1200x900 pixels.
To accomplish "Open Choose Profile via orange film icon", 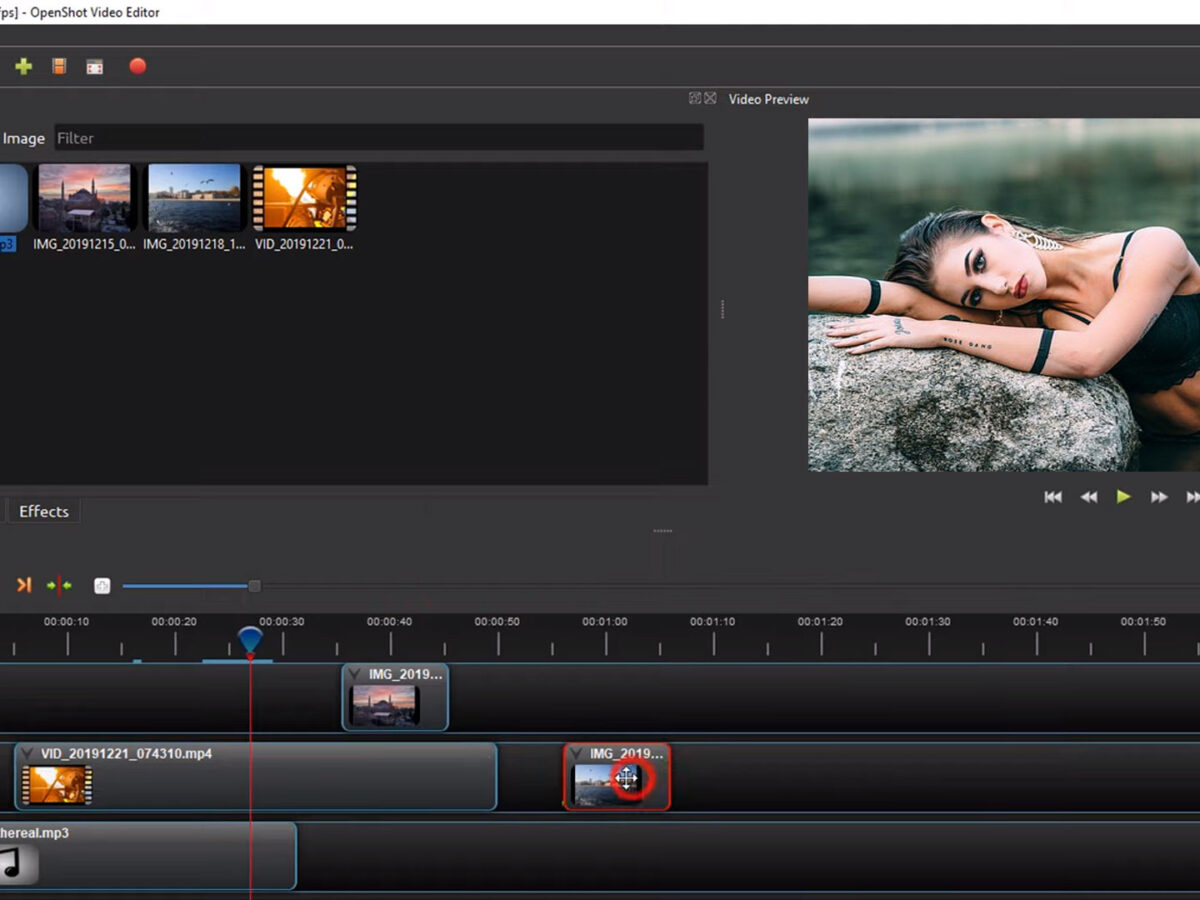I will click(59, 66).
